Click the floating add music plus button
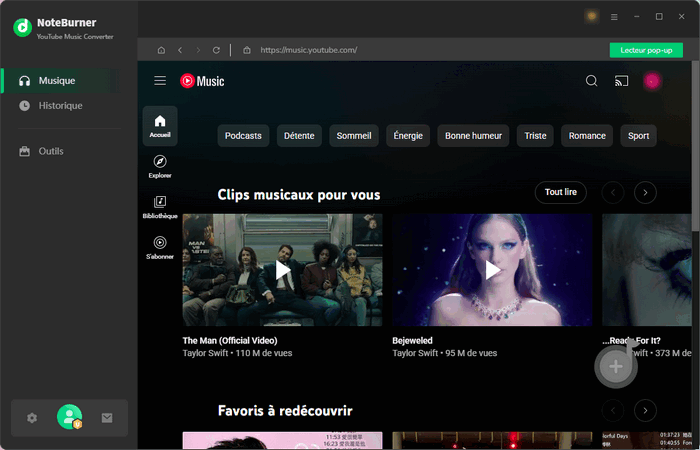This screenshot has width=700, height=450. (616, 367)
